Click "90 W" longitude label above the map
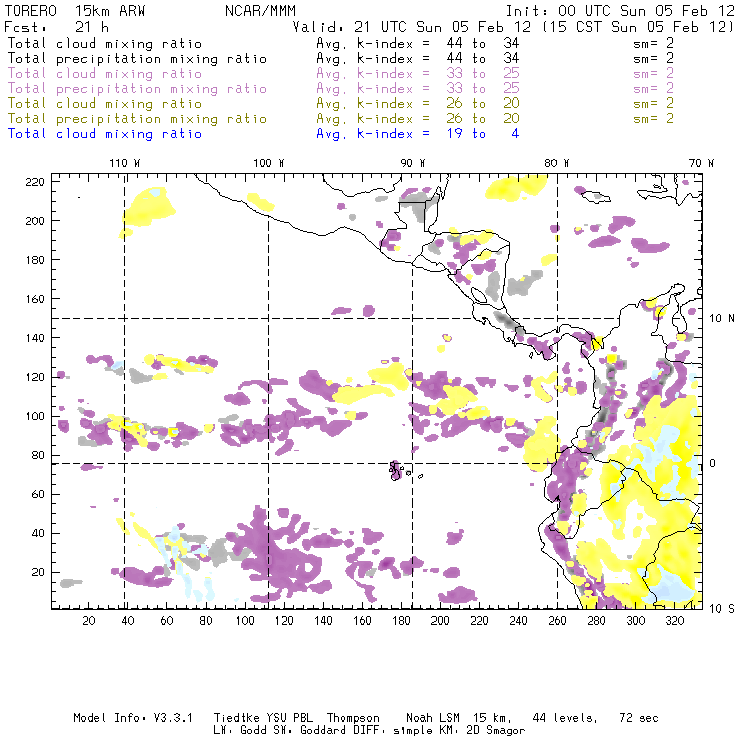 (413, 163)
